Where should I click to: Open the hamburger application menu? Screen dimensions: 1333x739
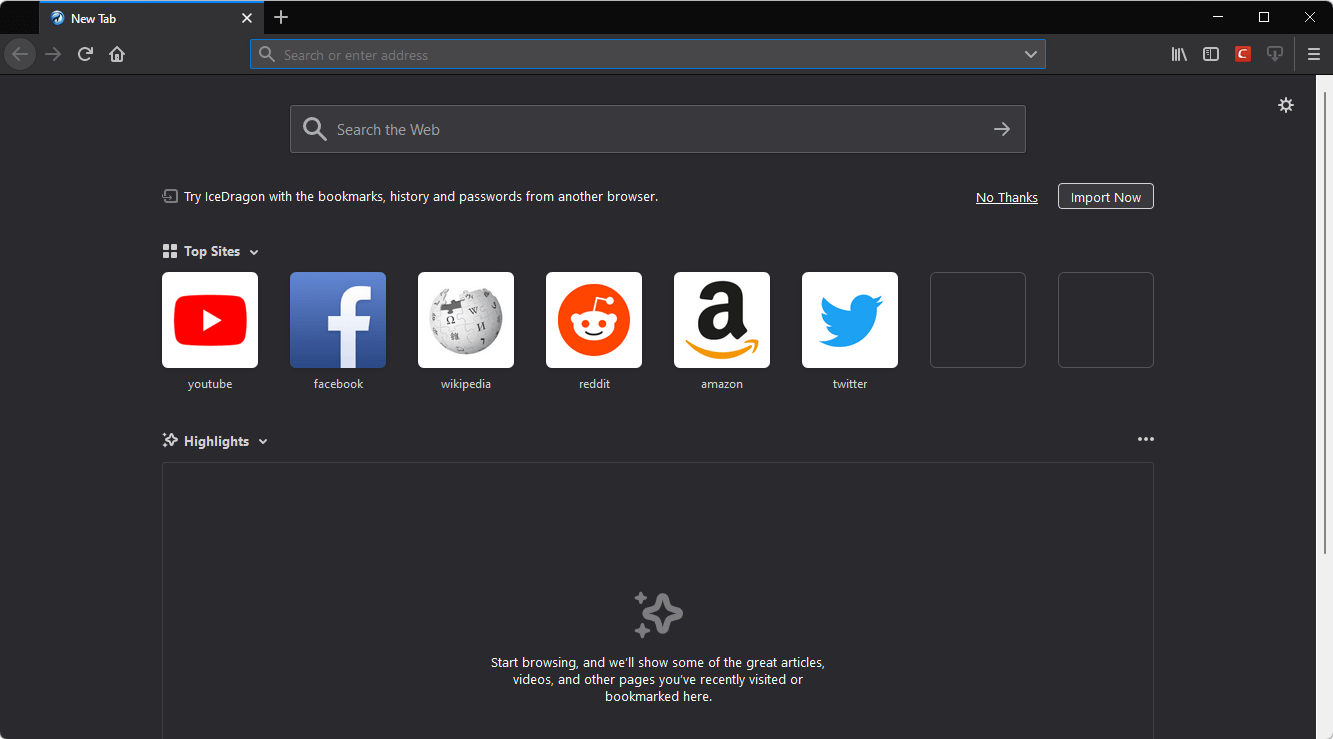point(1314,54)
